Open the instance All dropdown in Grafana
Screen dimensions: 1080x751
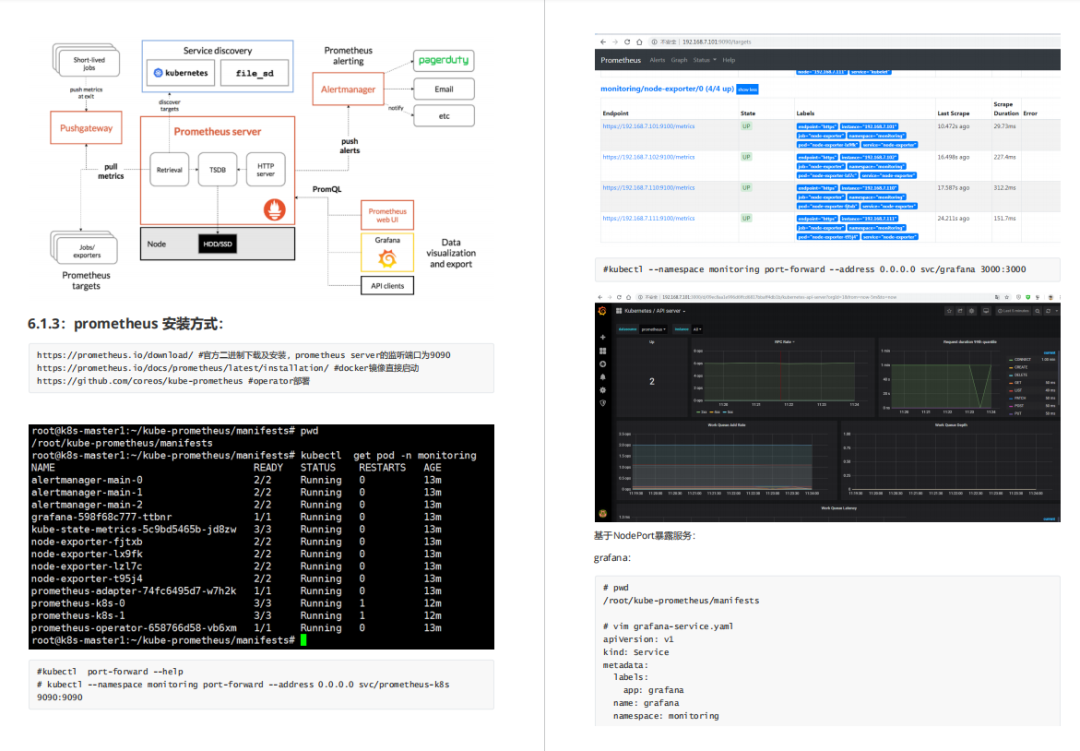[x=697, y=329]
